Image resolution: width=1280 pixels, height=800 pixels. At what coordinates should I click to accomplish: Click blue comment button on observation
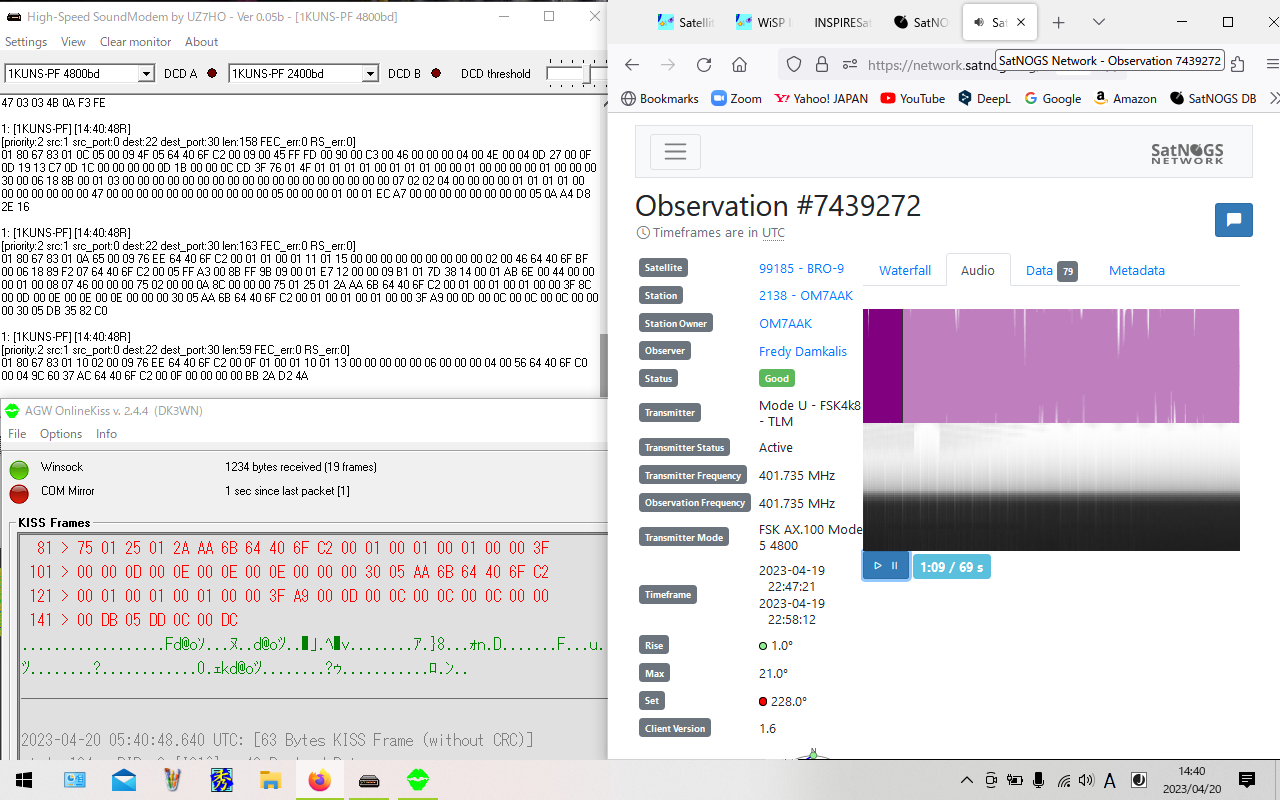pyautogui.click(x=1234, y=220)
